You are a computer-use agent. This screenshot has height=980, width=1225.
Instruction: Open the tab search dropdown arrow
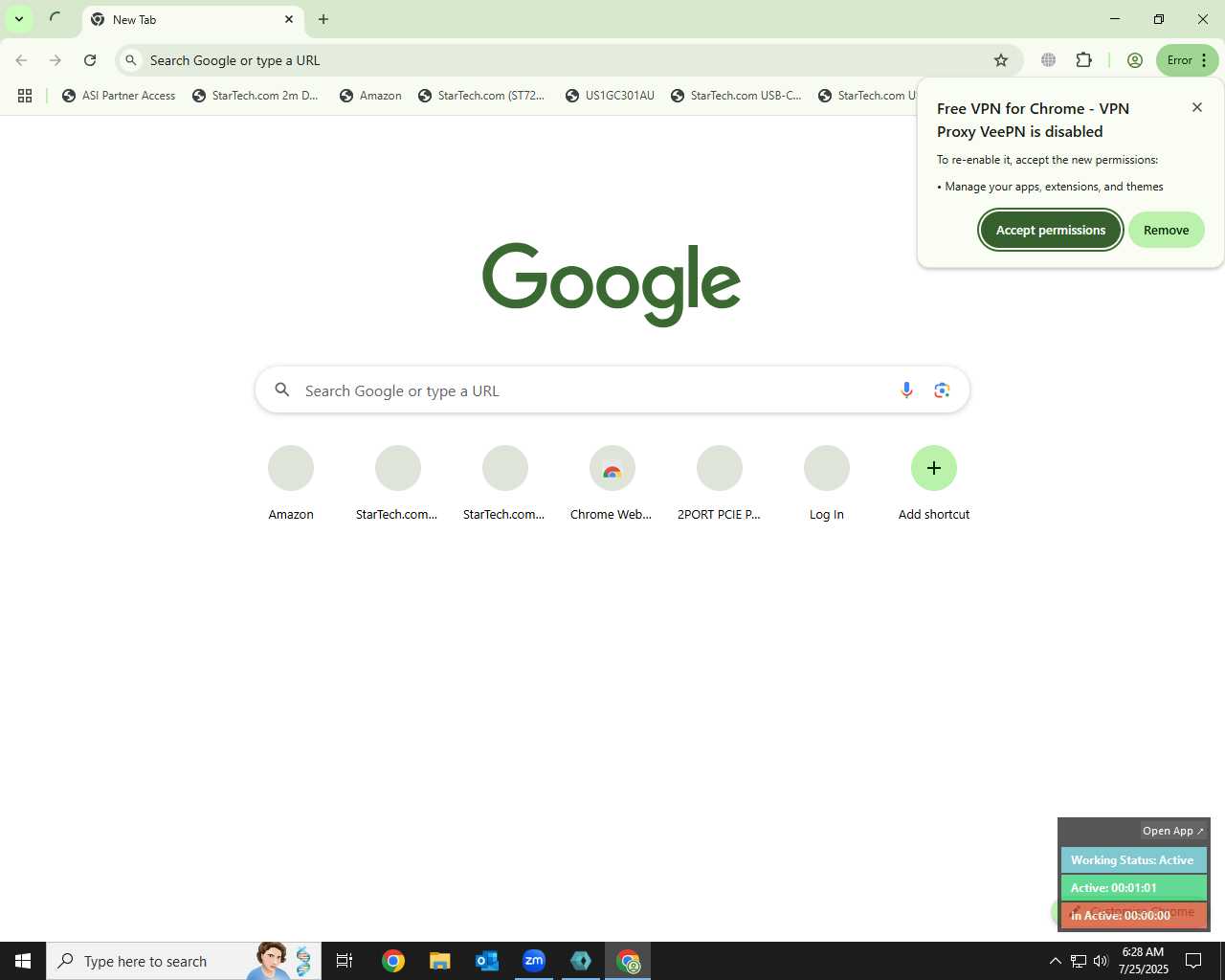18,19
